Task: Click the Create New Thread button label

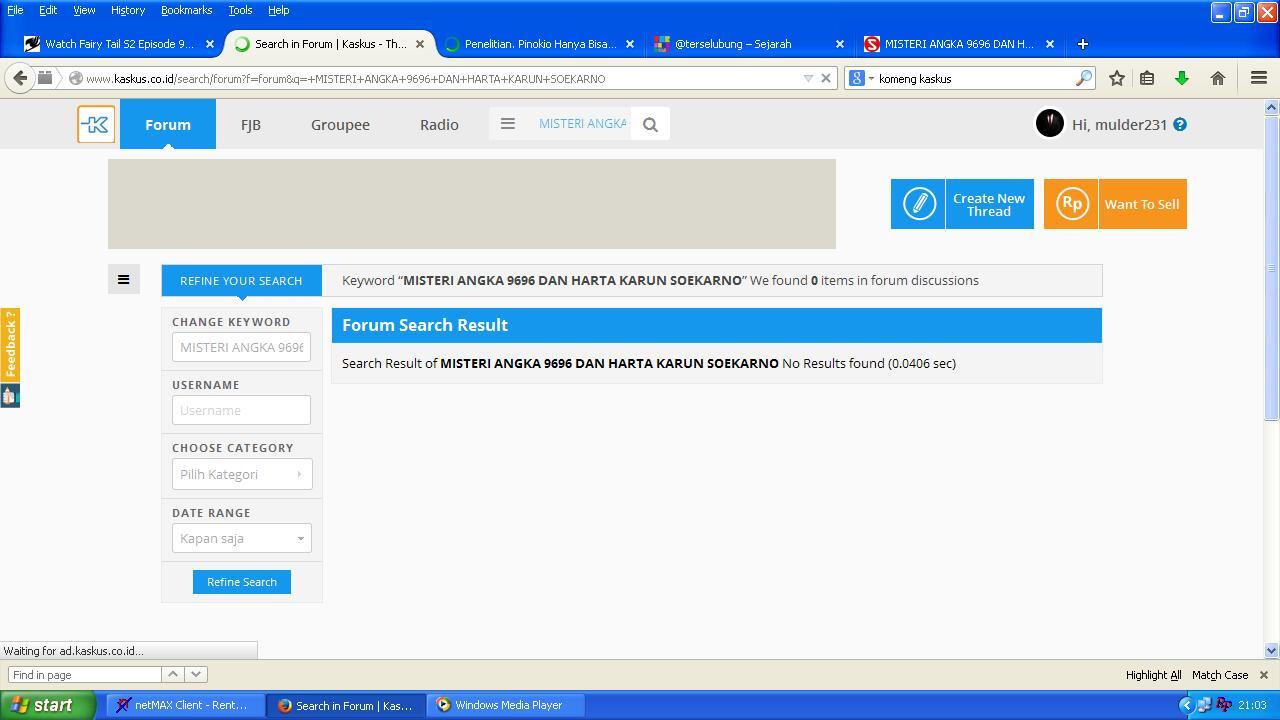Action: click(x=988, y=204)
